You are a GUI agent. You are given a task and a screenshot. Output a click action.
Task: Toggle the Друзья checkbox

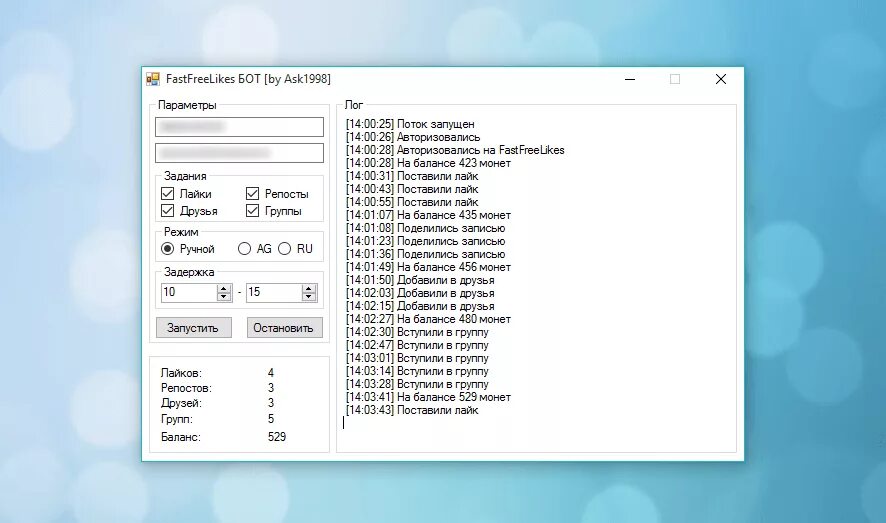[x=167, y=211]
